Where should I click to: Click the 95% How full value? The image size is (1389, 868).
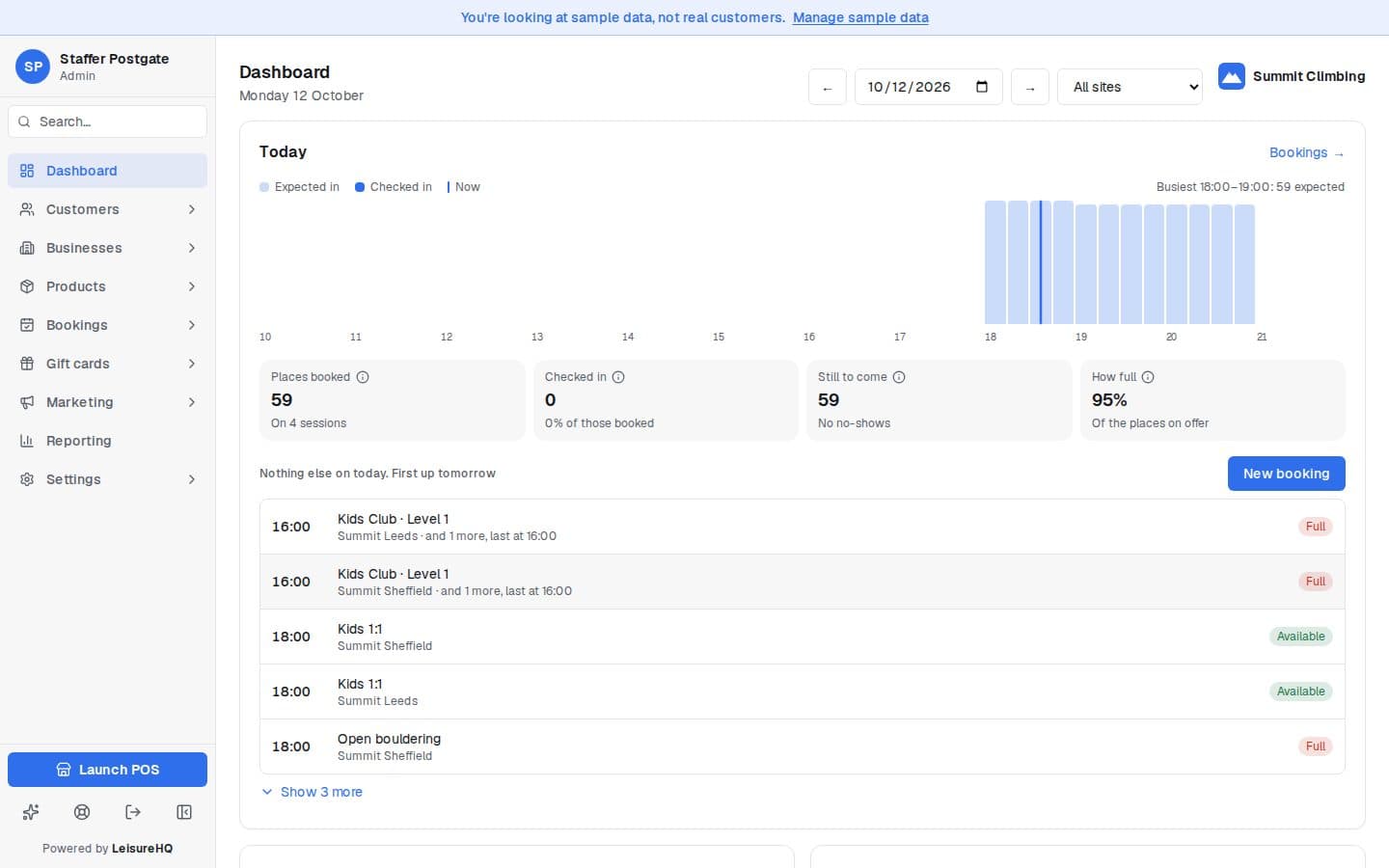pos(1109,400)
